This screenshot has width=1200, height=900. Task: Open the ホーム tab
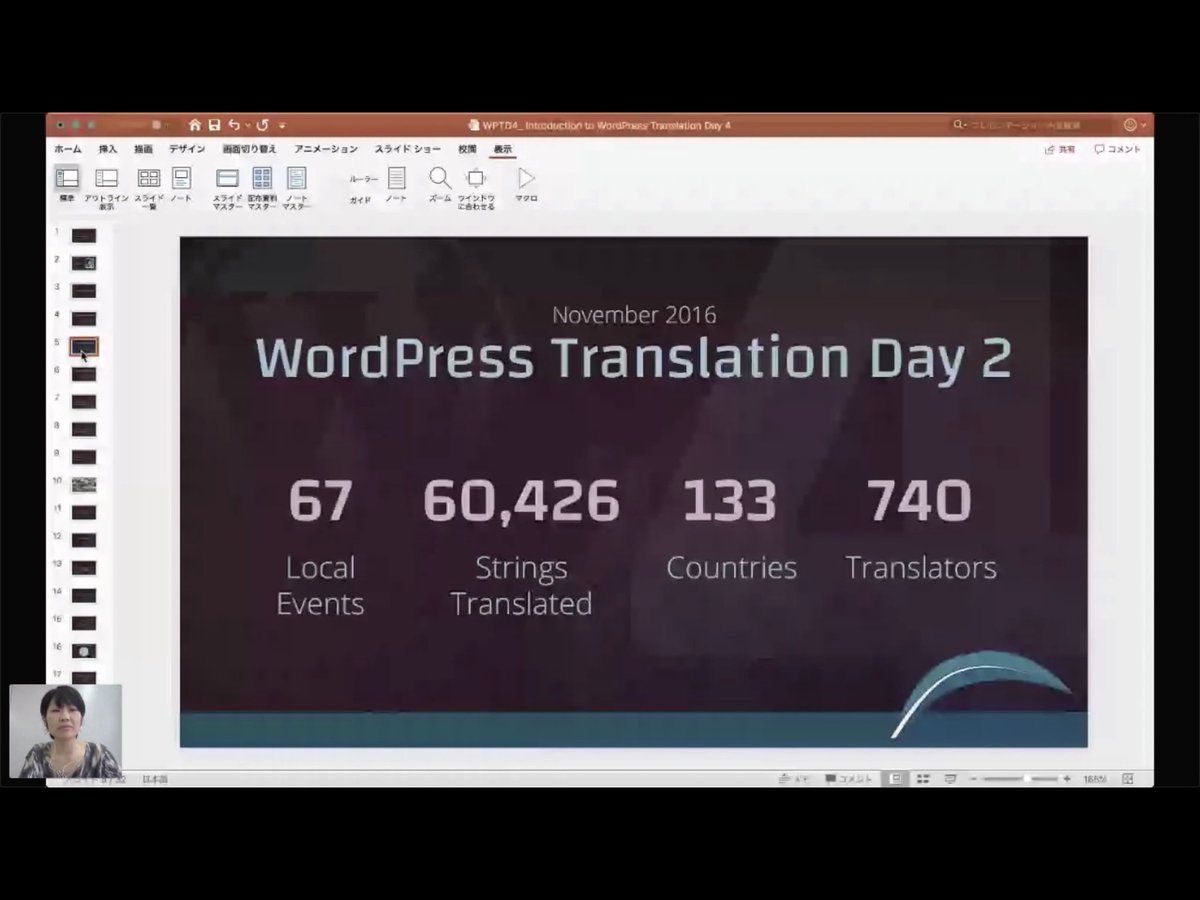68,149
